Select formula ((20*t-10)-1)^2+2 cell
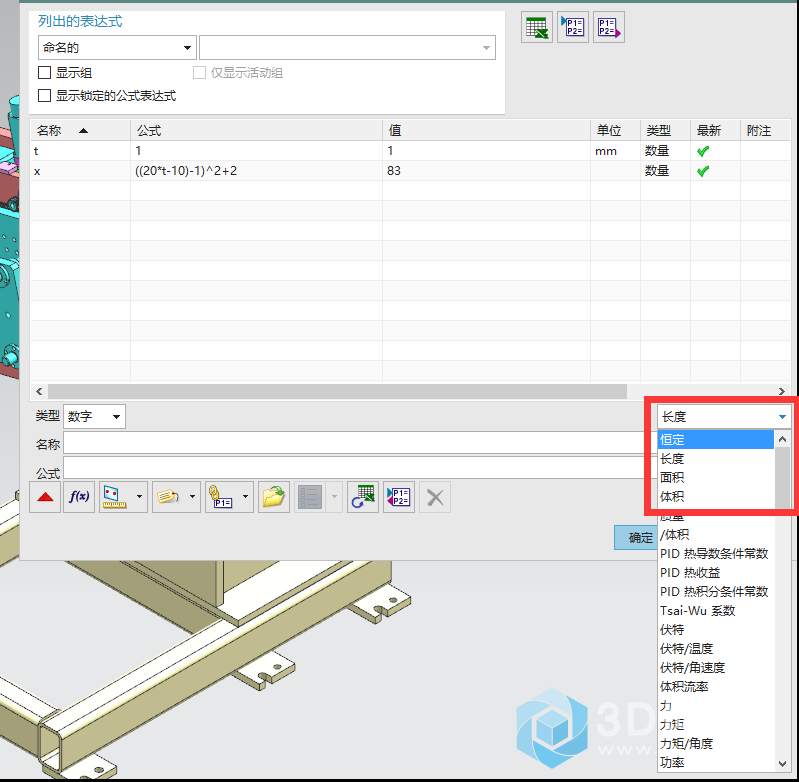The width and height of the screenshot is (799, 782). coord(256,171)
